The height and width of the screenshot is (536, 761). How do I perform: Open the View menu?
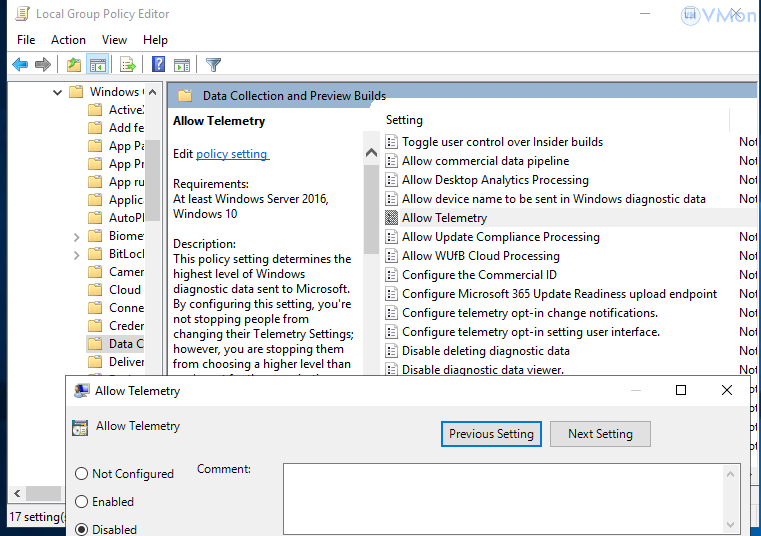(x=114, y=40)
